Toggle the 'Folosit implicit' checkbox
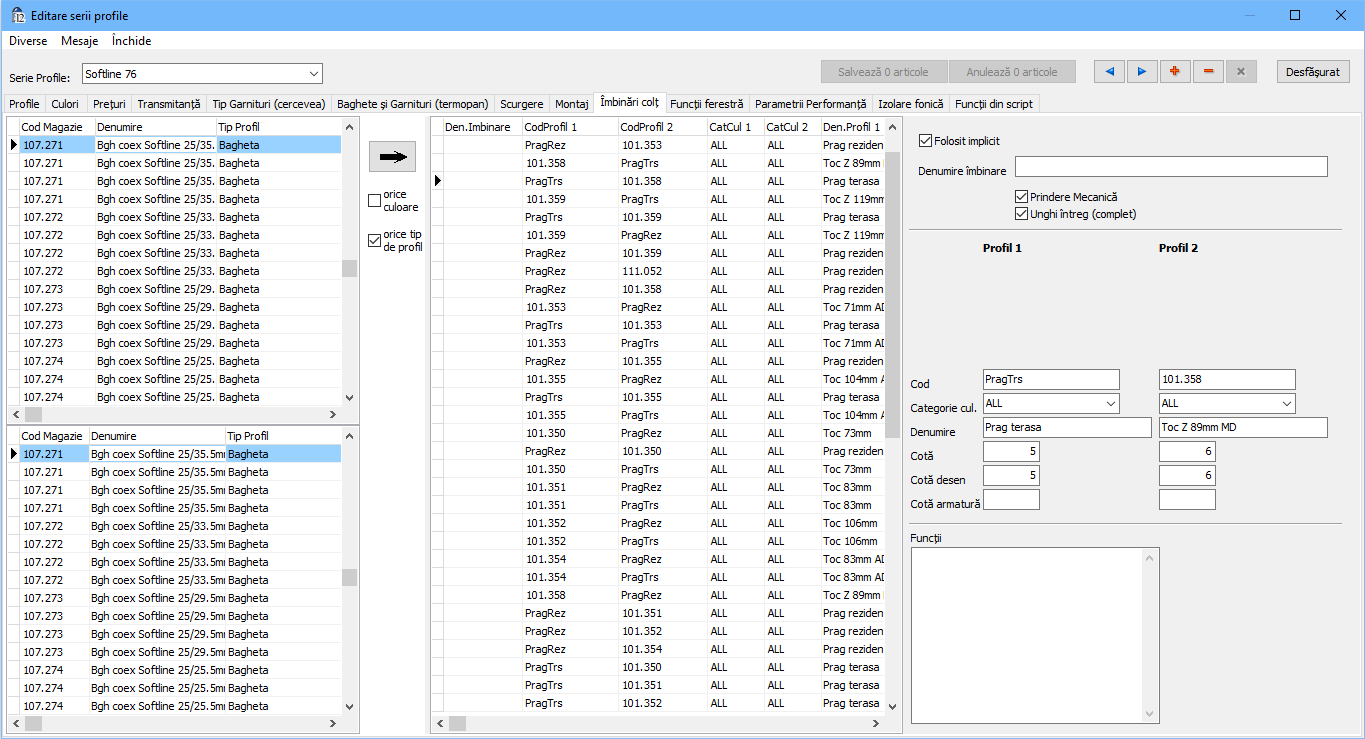 (x=925, y=141)
